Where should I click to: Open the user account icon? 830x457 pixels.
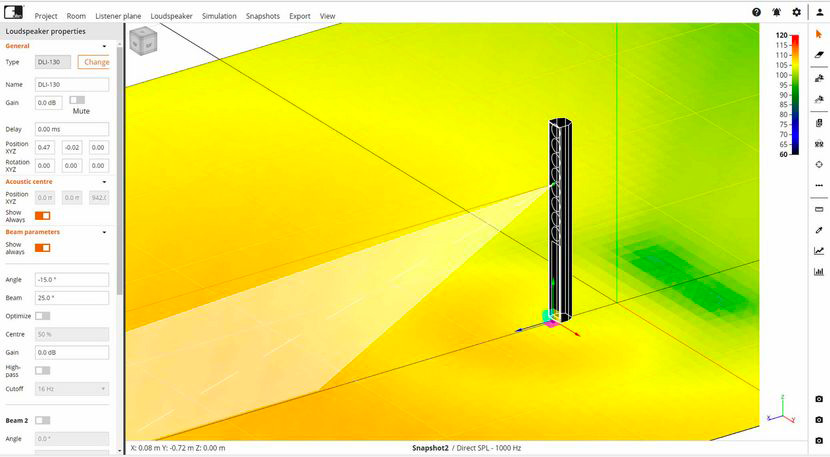pyautogui.click(x=819, y=12)
